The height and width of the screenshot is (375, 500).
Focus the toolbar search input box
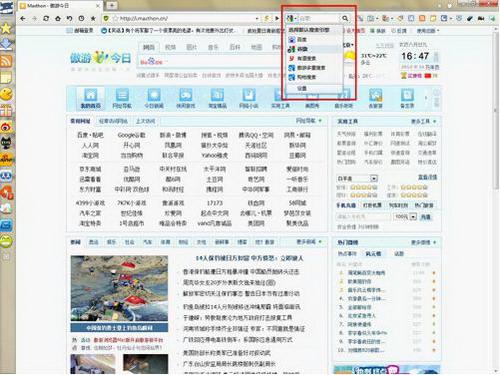pyautogui.click(x=319, y=18)
